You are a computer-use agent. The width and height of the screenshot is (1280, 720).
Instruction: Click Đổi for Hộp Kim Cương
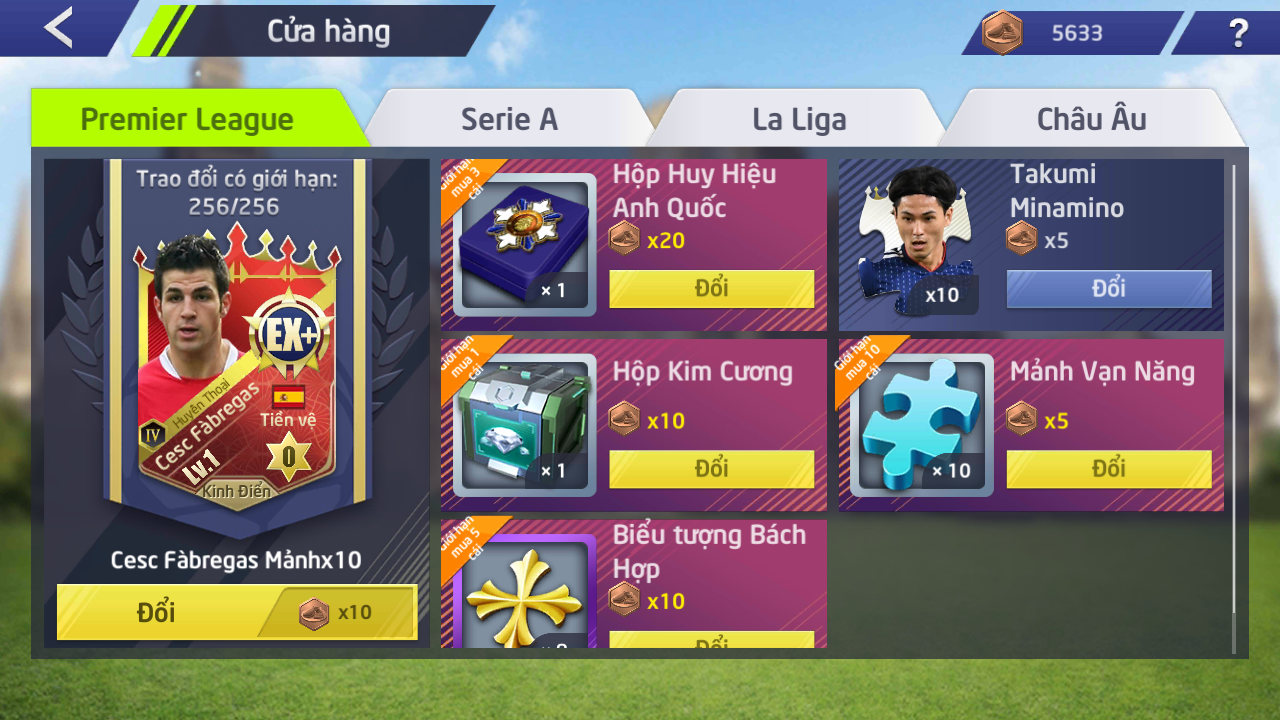[712, 469]
